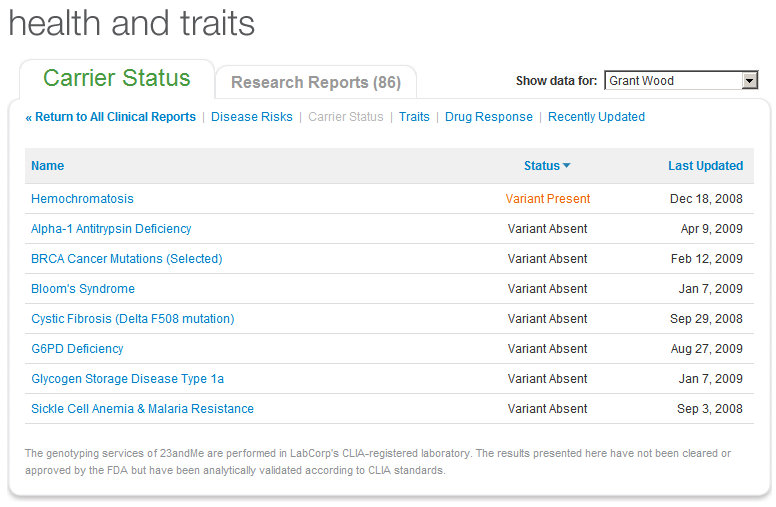Sort the table by Name column
The height and width of the screenshot is (507, 776).
point(48,165)
